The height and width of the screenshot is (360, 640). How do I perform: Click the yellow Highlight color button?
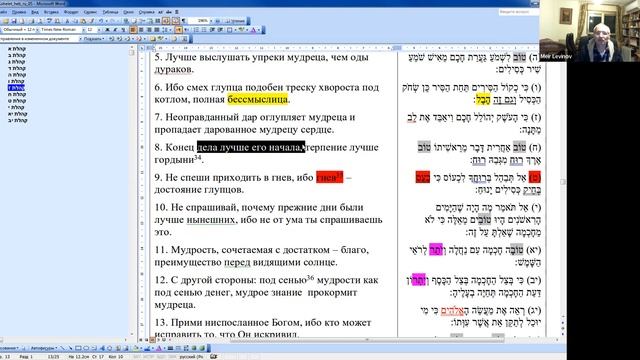coord(242,29)
